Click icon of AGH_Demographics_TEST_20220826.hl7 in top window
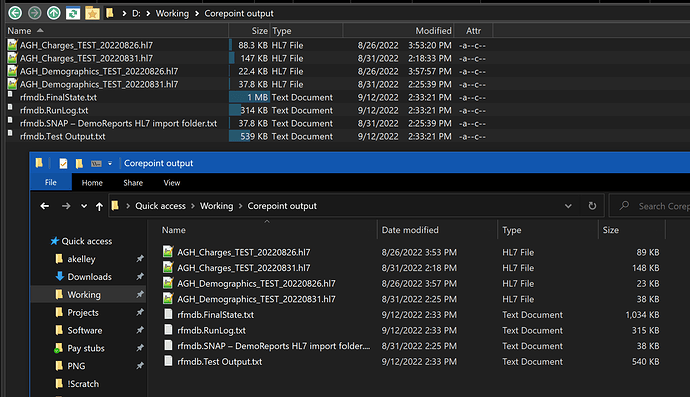The height and width of the screenshot is (397, 690). [x=12, y=71]
